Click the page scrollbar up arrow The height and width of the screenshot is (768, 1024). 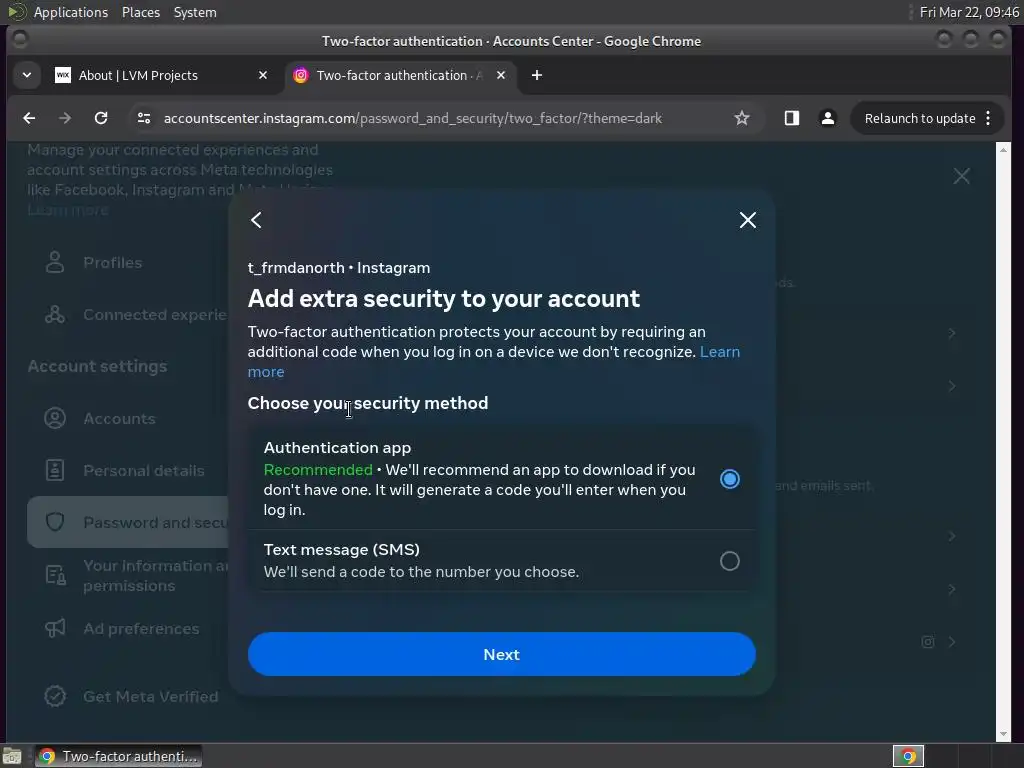pyautogui.click(x=1004, y=150)
